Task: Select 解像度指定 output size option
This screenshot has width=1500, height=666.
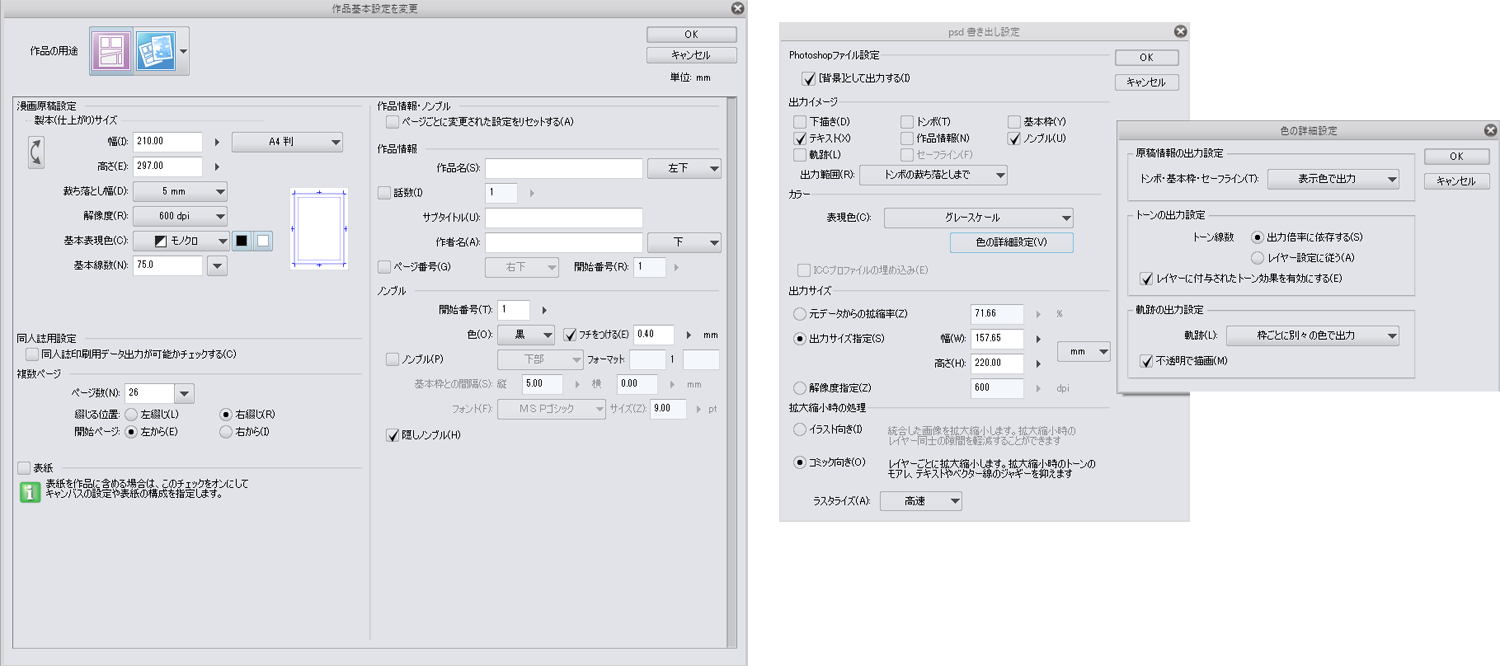Action: pos(799,387)
